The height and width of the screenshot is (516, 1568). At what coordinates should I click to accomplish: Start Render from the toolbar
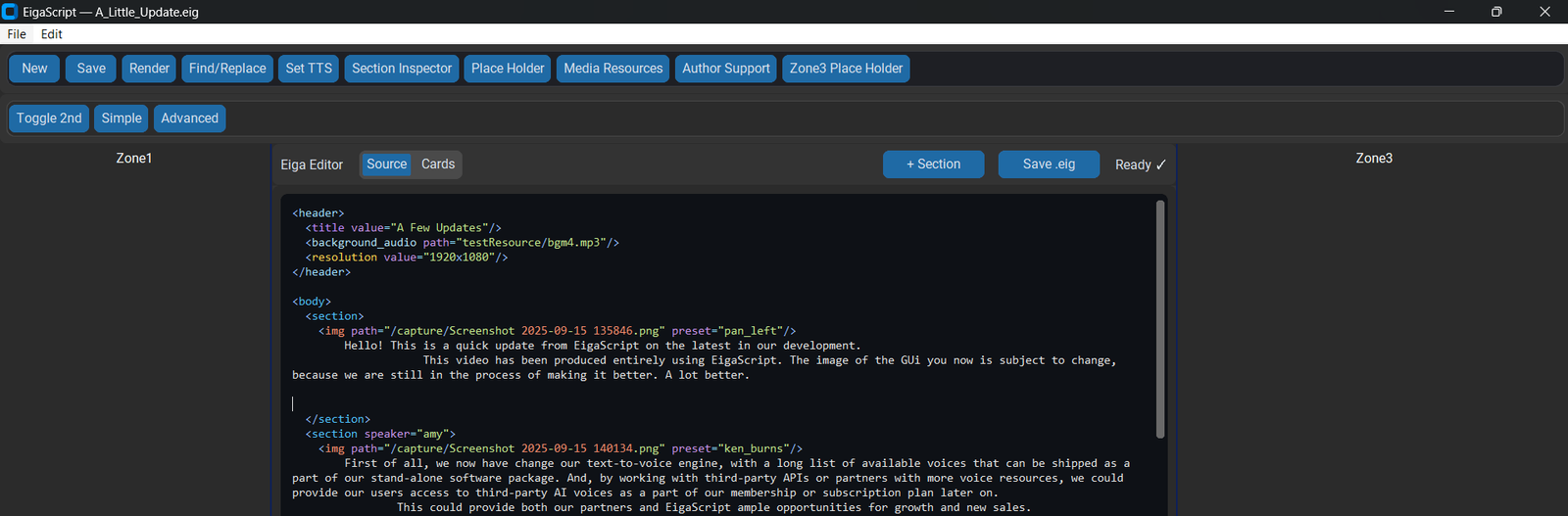pos(149,69)
